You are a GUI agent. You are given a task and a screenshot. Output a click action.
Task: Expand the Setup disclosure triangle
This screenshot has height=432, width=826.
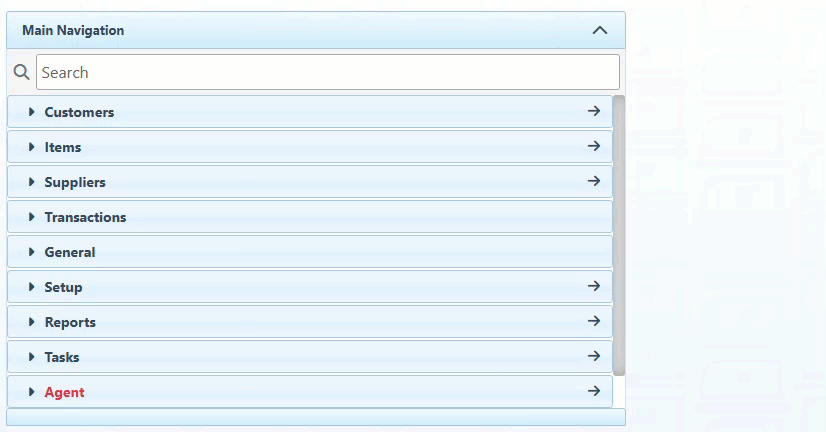click(x=32, y=287)
